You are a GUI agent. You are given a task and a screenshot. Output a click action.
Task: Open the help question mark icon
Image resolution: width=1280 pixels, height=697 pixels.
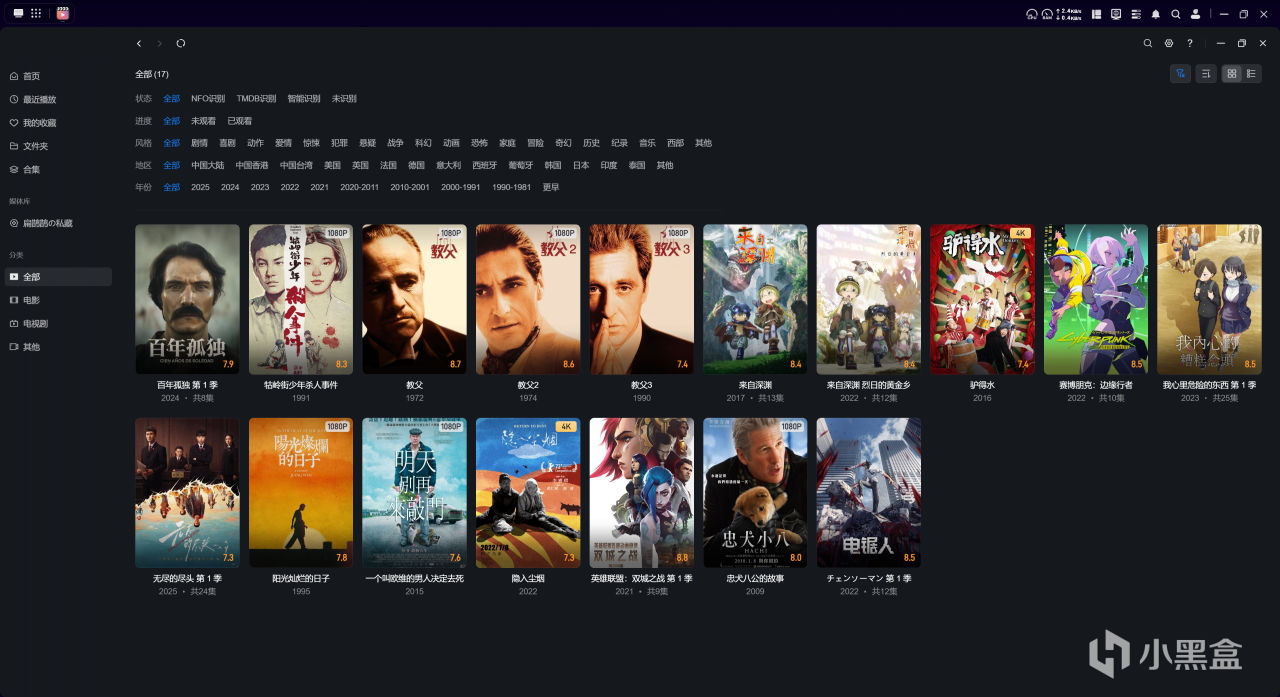[x=1190, y=43]
